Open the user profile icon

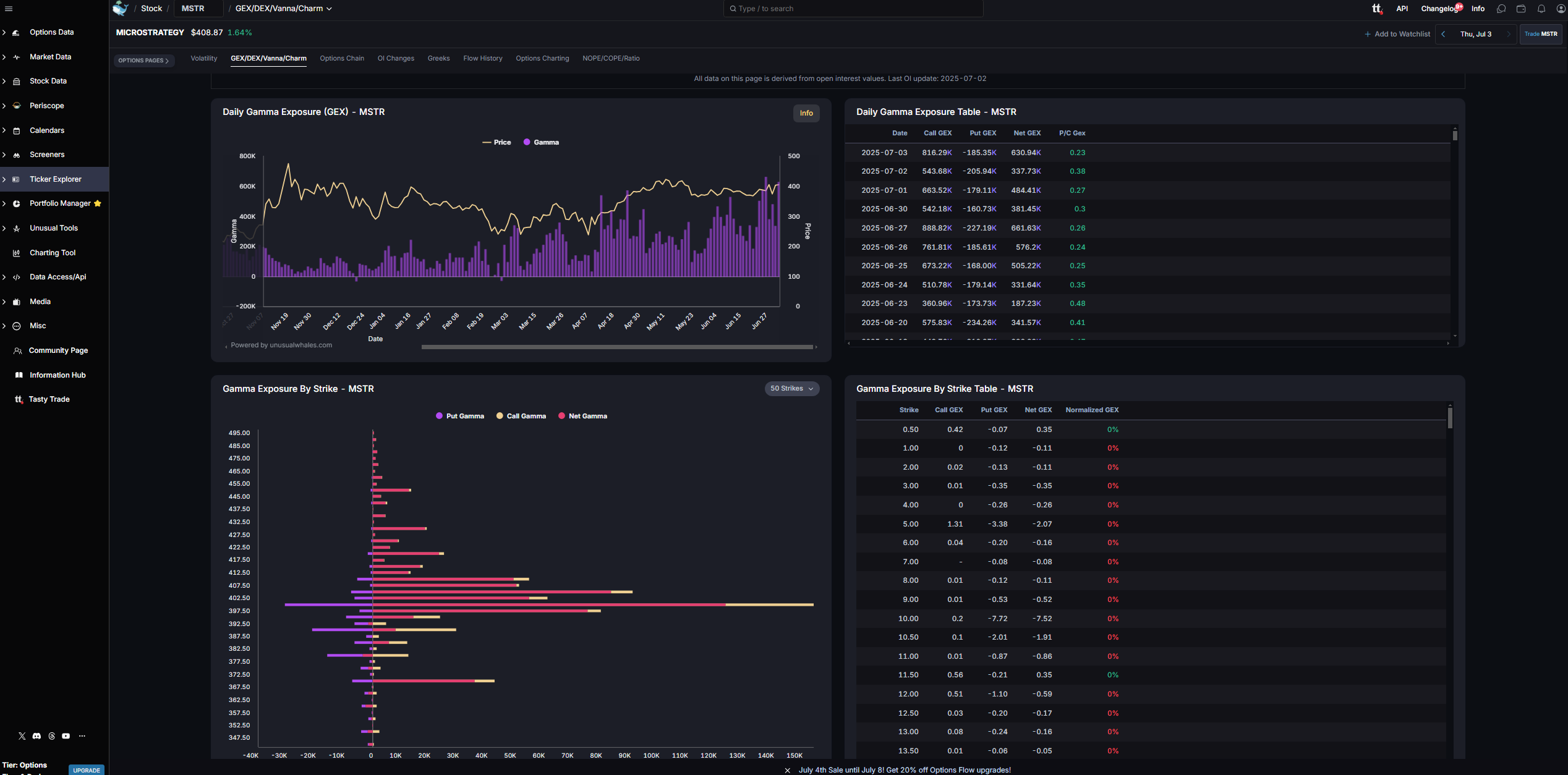1561,9
